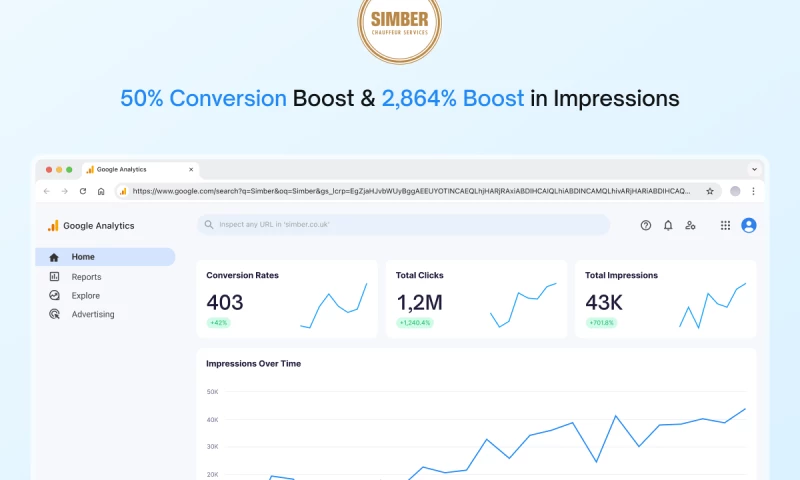
Task: Click the +1,240.4% badge
Action: tap(415, 323)
